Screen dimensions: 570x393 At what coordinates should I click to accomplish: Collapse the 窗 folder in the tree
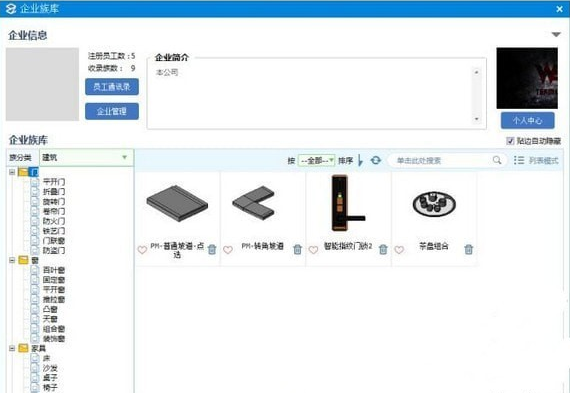pyautogui.click(x=12, y=260)
